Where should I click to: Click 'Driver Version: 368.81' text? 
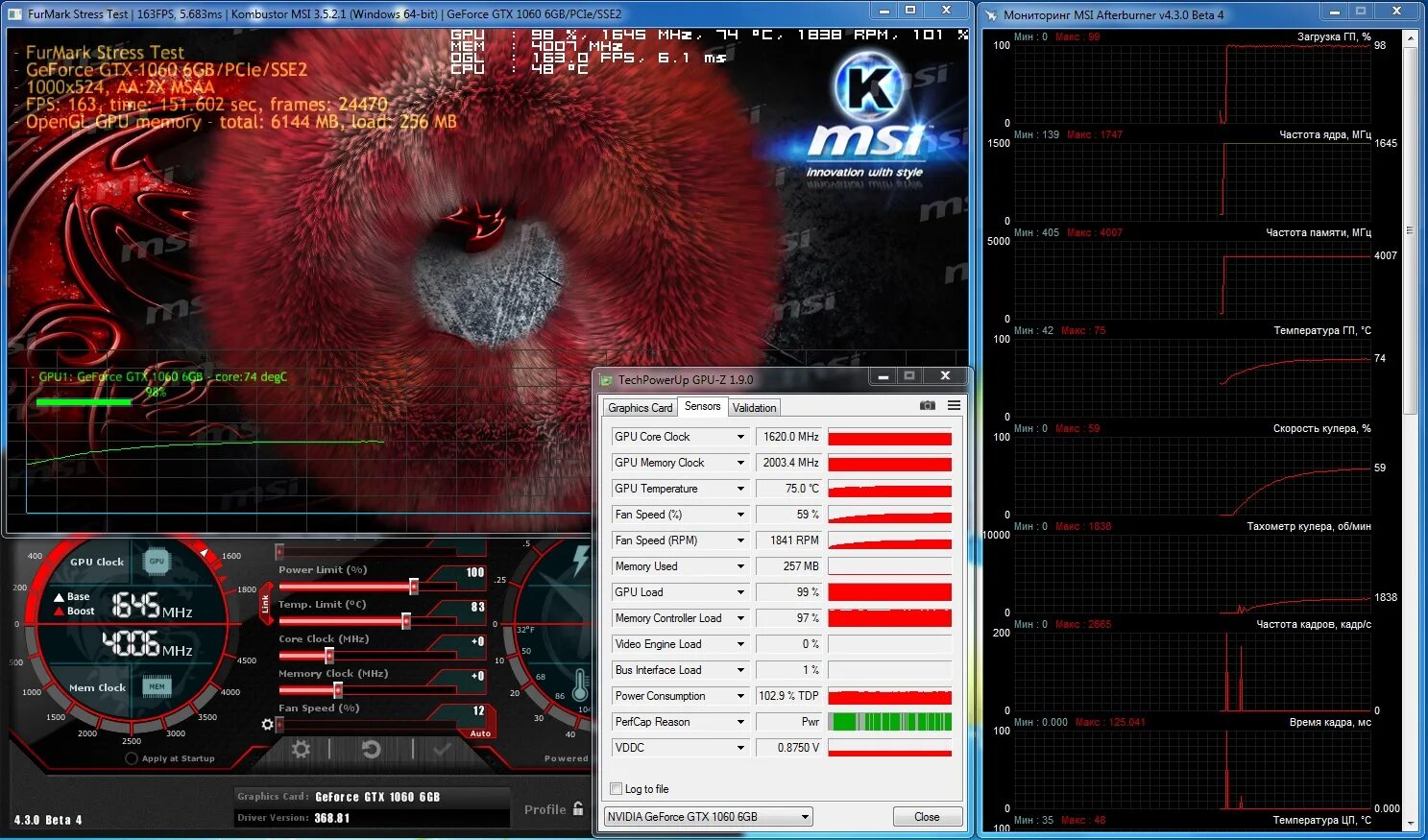294,818
